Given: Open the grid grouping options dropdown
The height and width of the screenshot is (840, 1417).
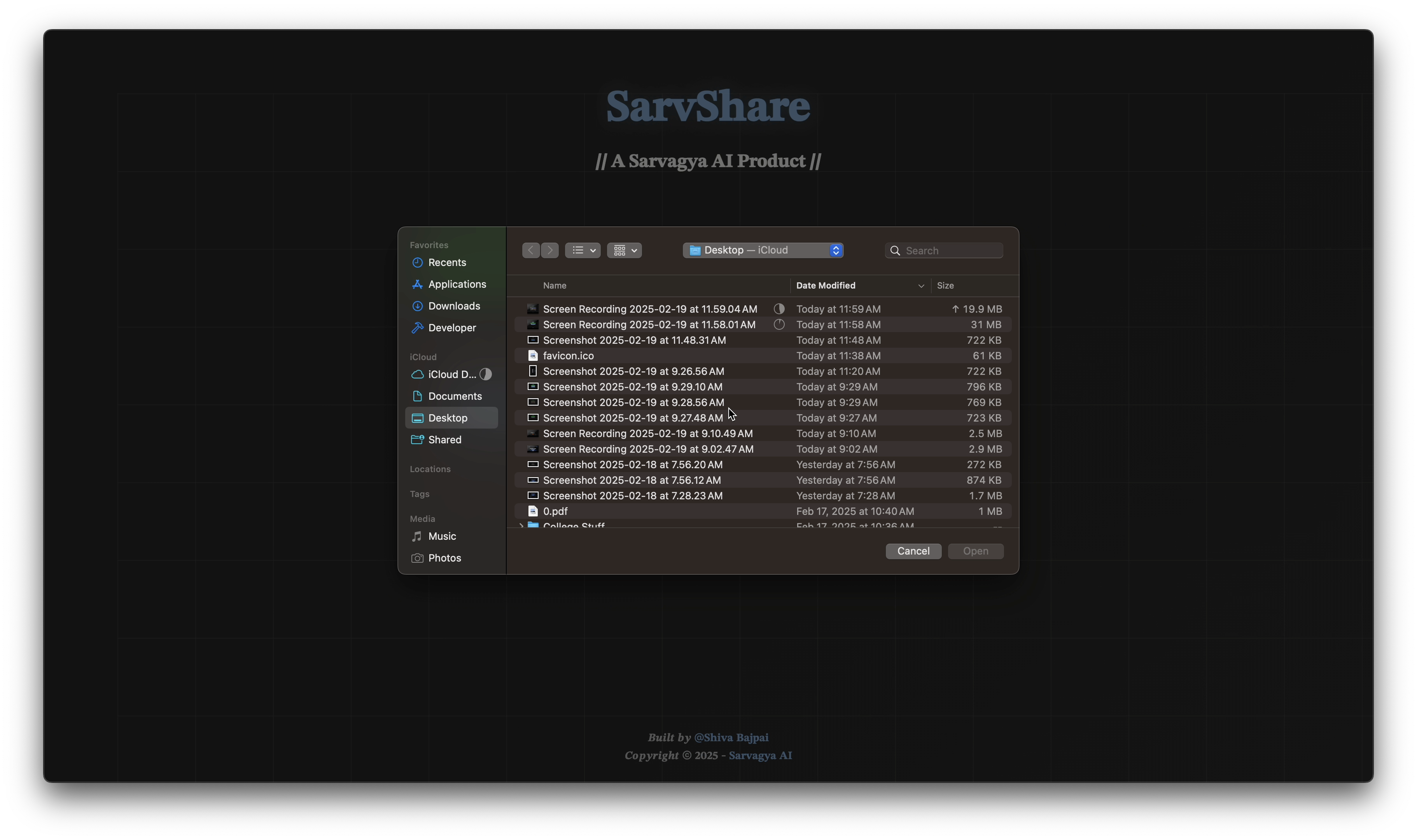Looking at the screenshot, I should click(624, 250).
